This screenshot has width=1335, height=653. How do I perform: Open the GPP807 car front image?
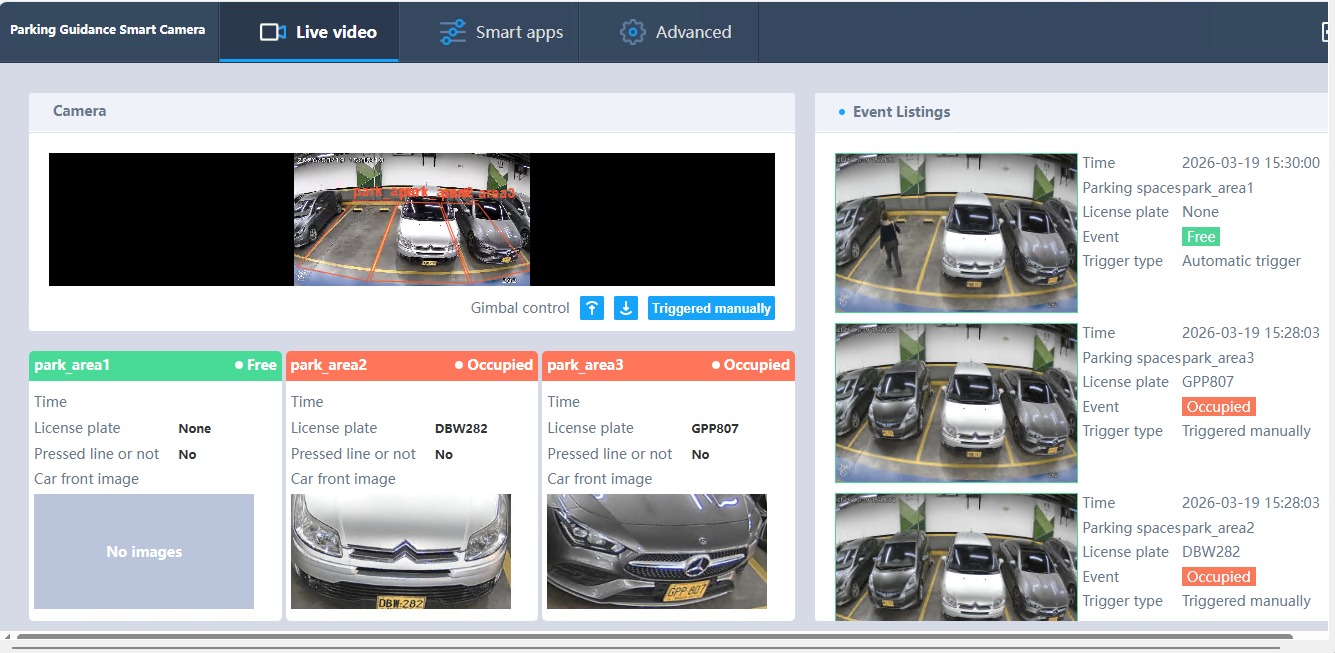coord(656,551)
